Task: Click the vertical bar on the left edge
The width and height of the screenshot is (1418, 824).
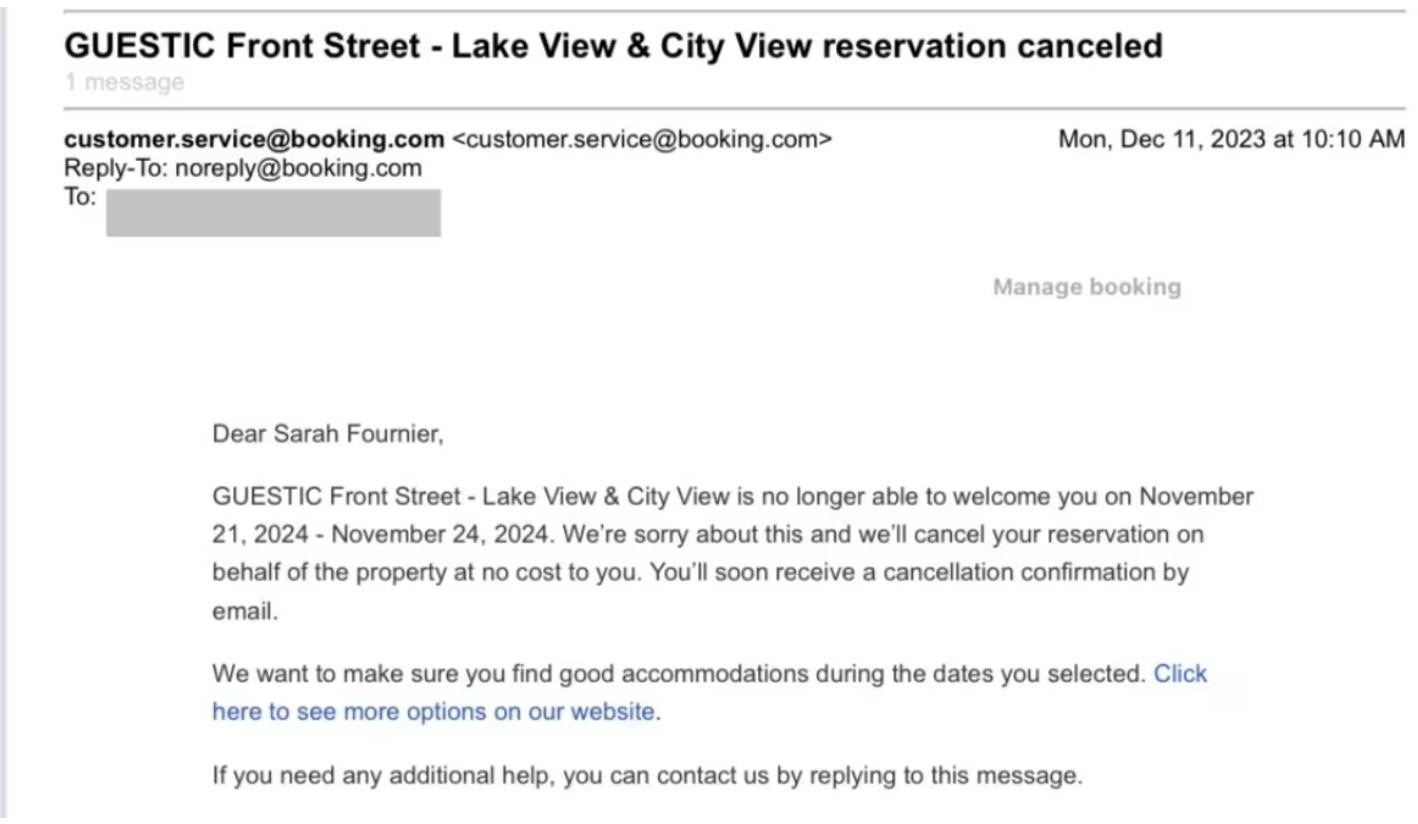Action: 5,400
